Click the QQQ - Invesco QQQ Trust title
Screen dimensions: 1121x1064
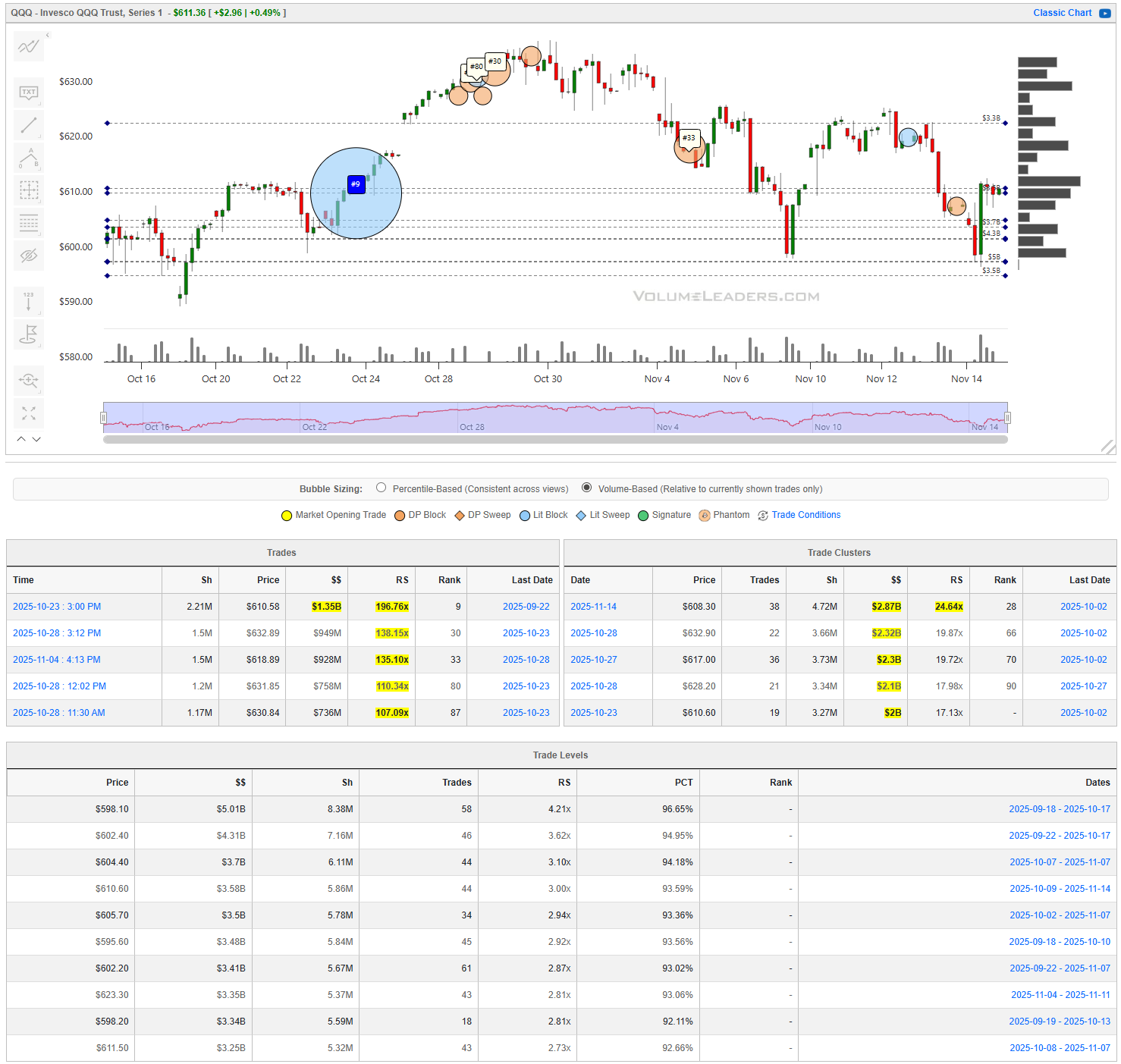pos(86,13)
